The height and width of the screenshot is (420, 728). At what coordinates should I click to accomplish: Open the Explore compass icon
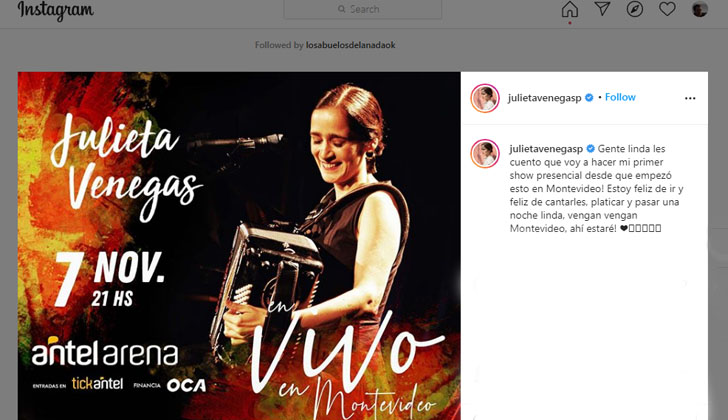click(x=635, y=9)
